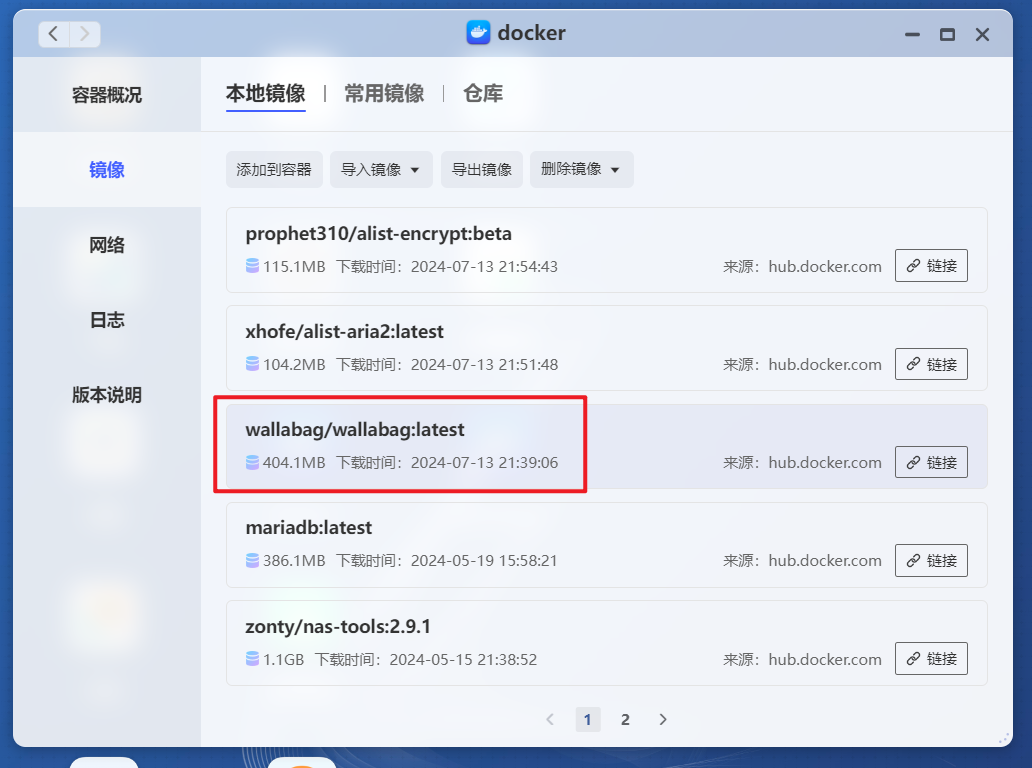Click the 添加到容器 button
Image resolution: width=1032 pixels, height=768 pixels.
click(274, 169)
